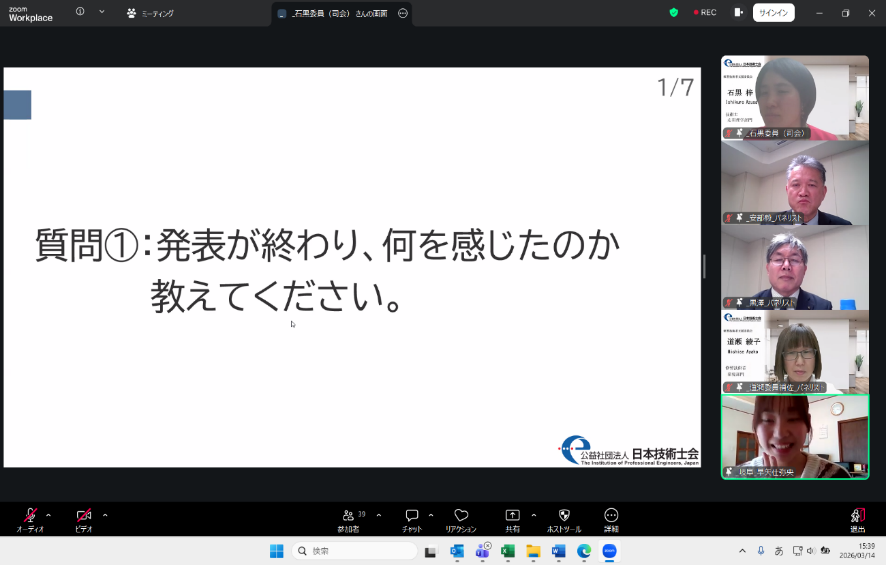Screen dimensions: 886x565
Task: Open the shared-screen options ellipsis menu
Action: [x=403, y=14]
